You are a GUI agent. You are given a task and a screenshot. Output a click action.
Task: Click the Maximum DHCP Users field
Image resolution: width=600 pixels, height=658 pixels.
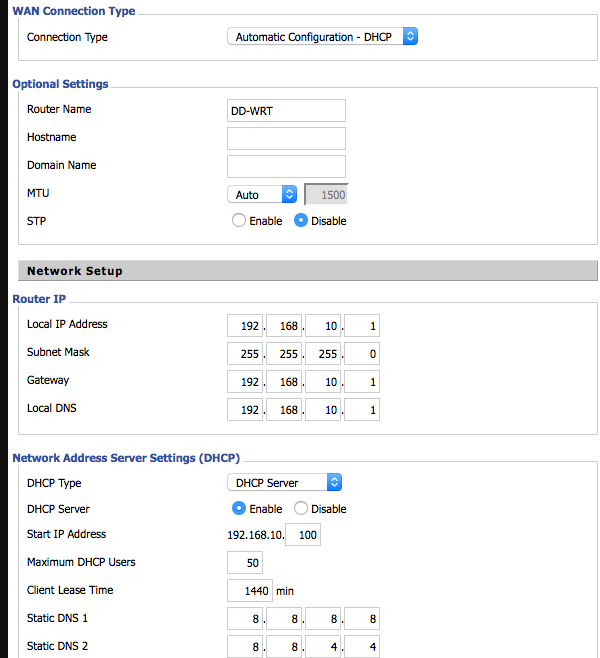tap(245, 563)
